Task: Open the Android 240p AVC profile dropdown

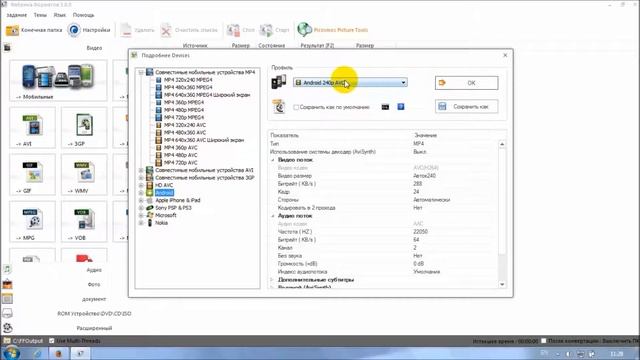Action: (350, 82)
